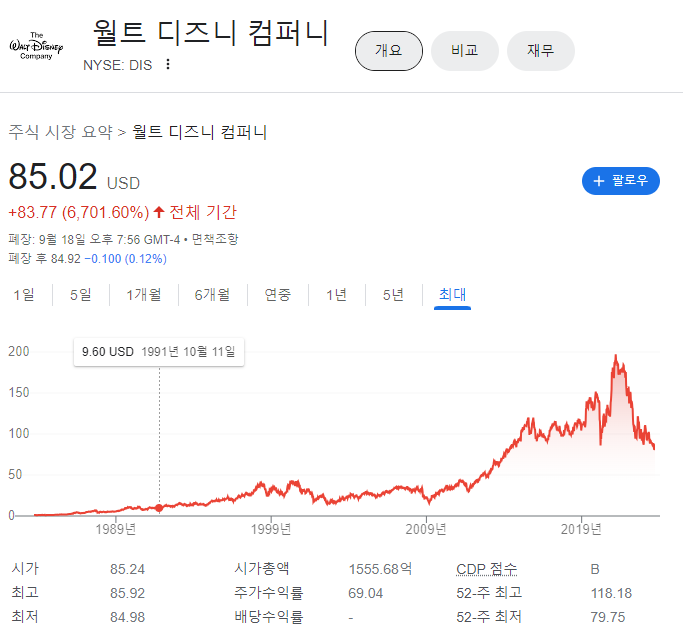
Task: Click the red marker dot on the chart
Action: click(x=159, y=508)
